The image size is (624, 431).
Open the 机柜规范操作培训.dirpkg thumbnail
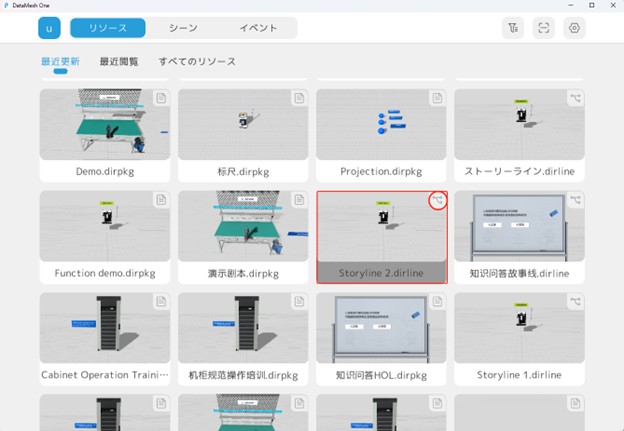pyautogui.click(x=243, y=328)
